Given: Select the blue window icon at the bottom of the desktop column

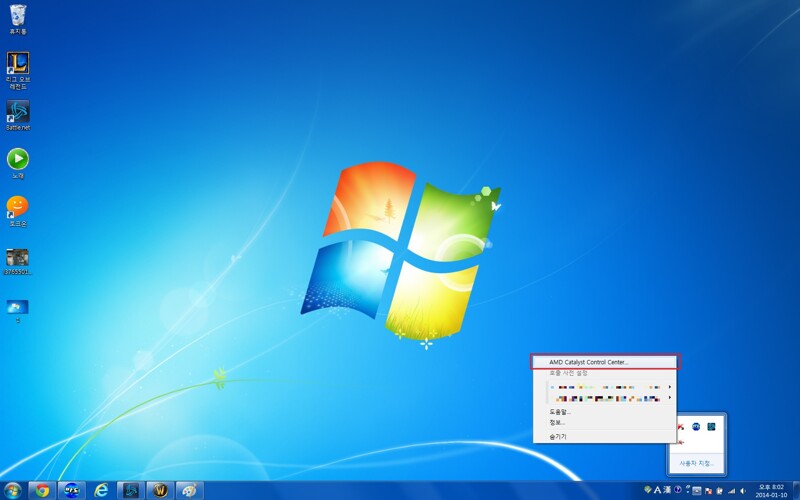Looking at the screenshot, I should [17, 311].
